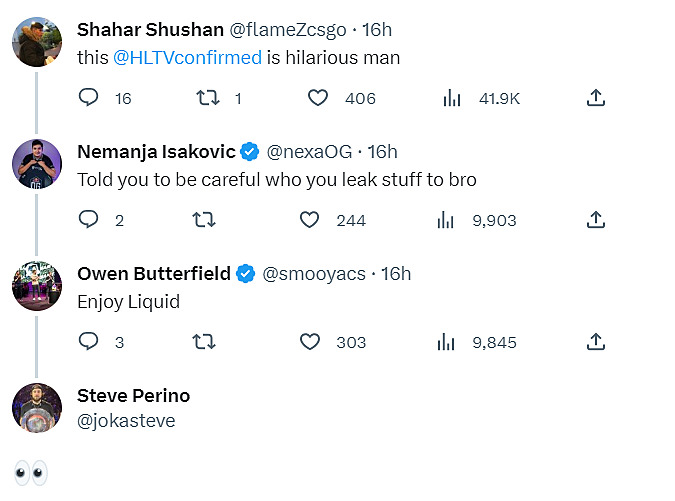This screenshot has height=501, width=675.
Task: Open Shahar Shushan's profile avatar
Action: [37, 42]
